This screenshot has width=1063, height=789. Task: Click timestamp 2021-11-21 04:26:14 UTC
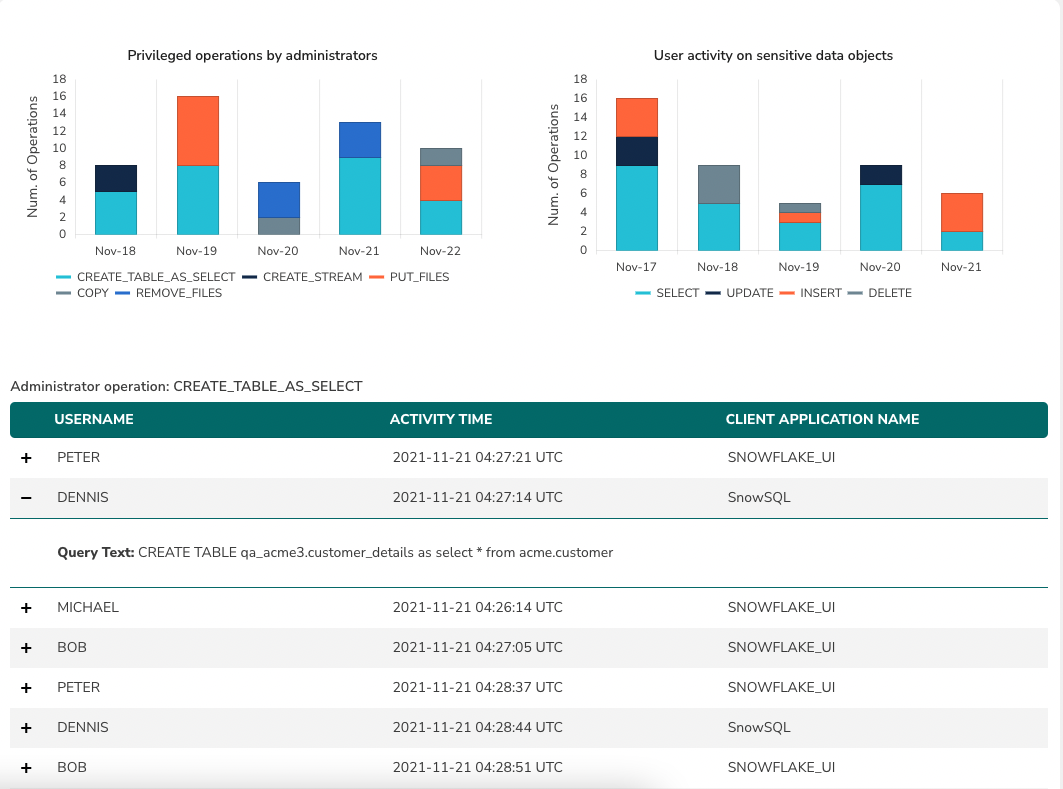[477, 607]
